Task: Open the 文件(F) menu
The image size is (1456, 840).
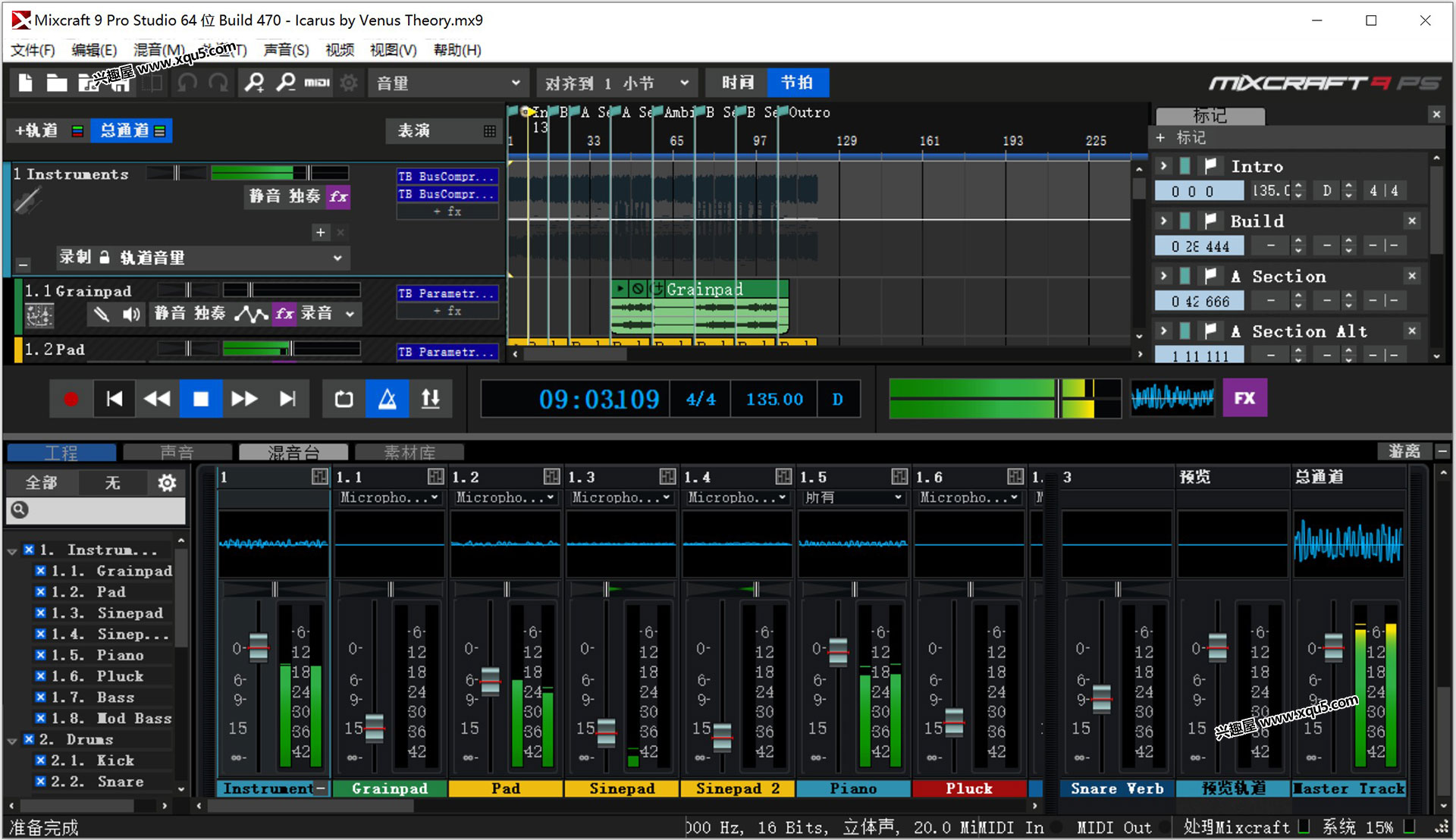Action: click(33, 50)
